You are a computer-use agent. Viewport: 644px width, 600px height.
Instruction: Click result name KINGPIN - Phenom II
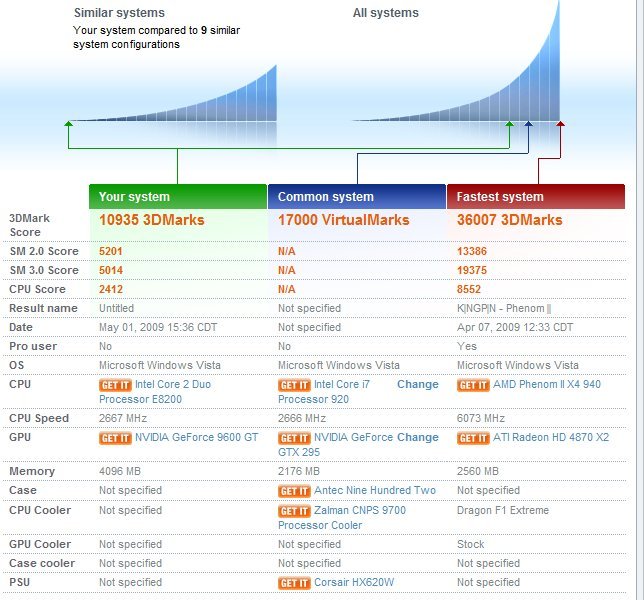click(x=504, y=308)
